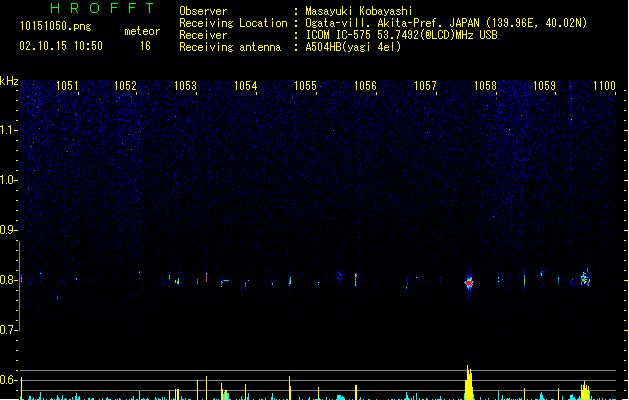Click the kHz axis unit label
This screenshot has width=629, height=400.
pos(9,81)
